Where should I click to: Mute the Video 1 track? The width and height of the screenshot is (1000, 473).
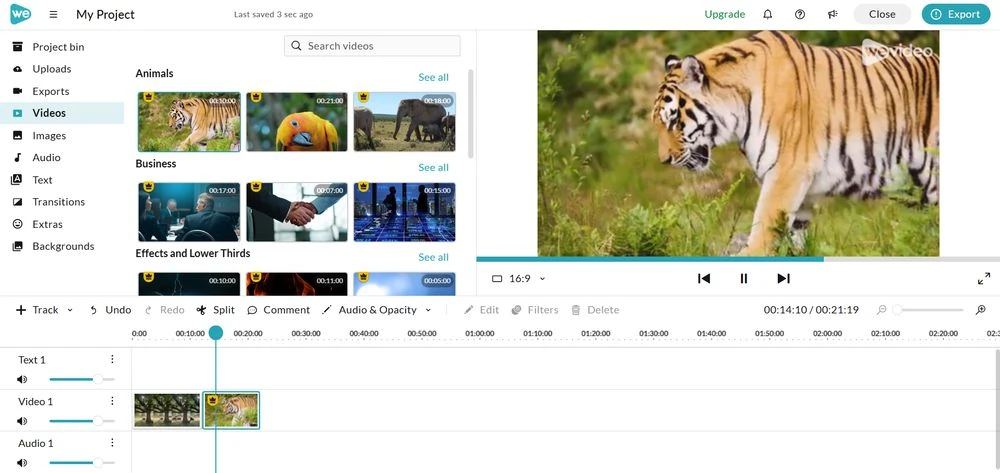(x=22, y=421)
